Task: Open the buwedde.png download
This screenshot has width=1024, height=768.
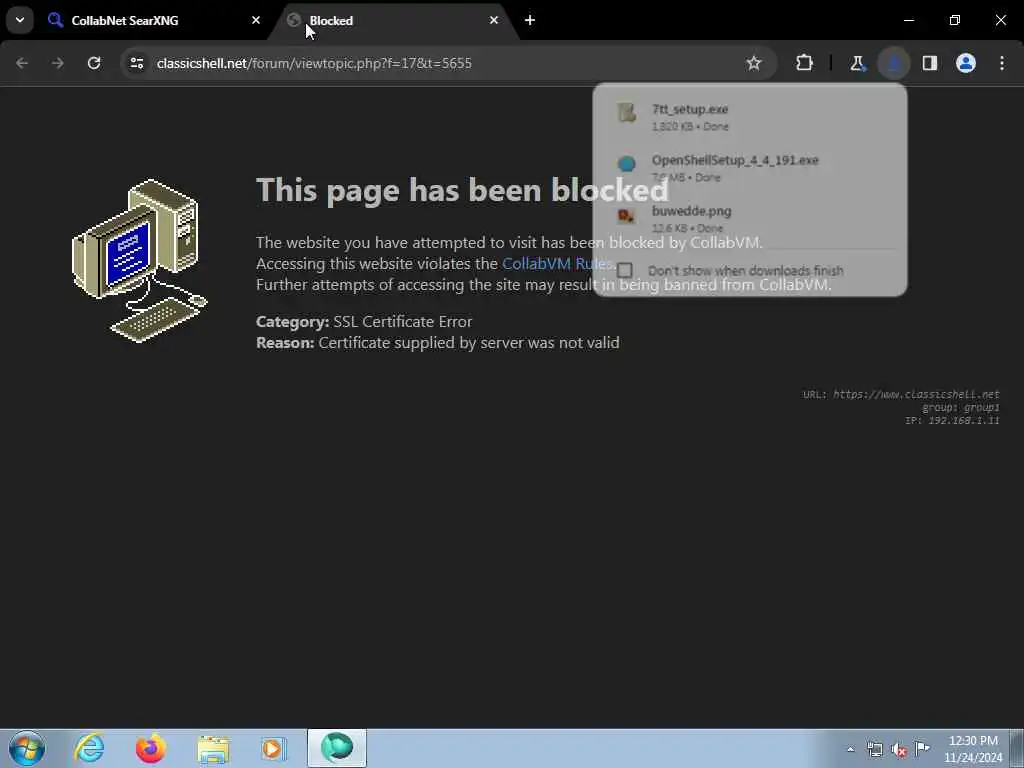Action: click(750, 219)
